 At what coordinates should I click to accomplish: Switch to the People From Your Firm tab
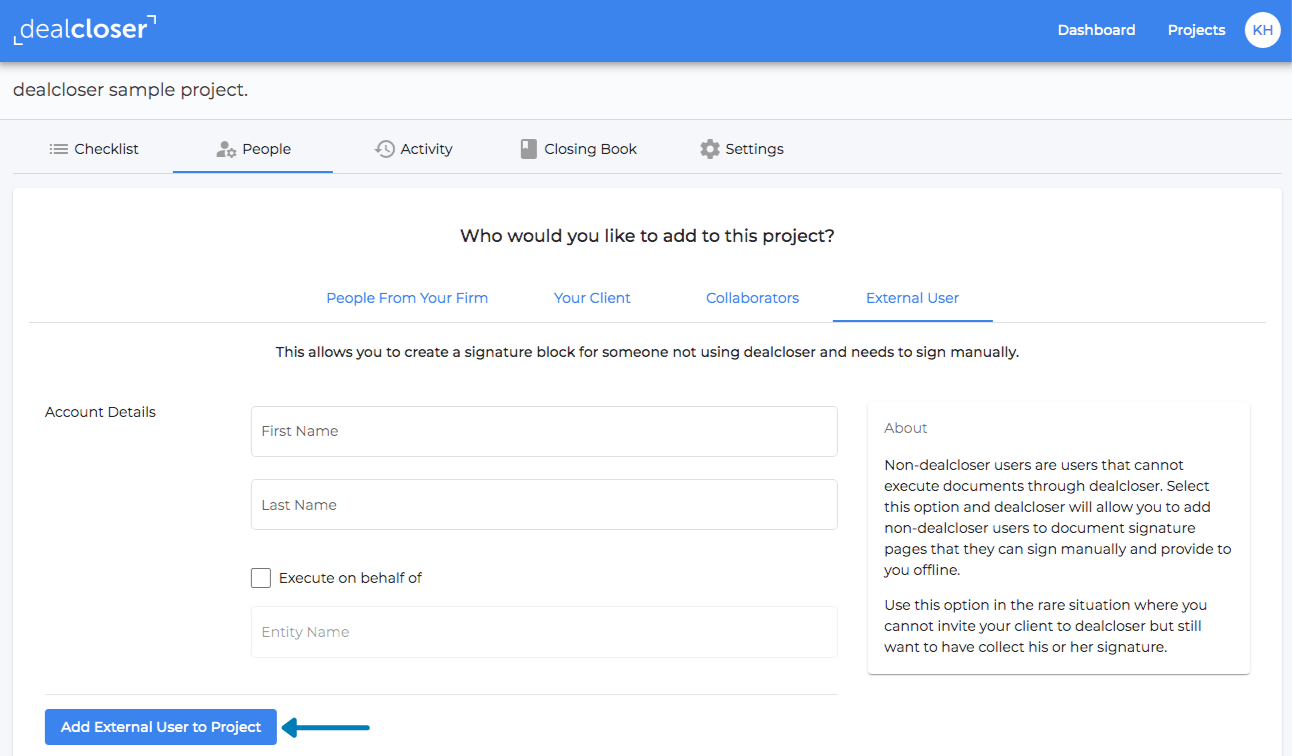click(406, 297)
